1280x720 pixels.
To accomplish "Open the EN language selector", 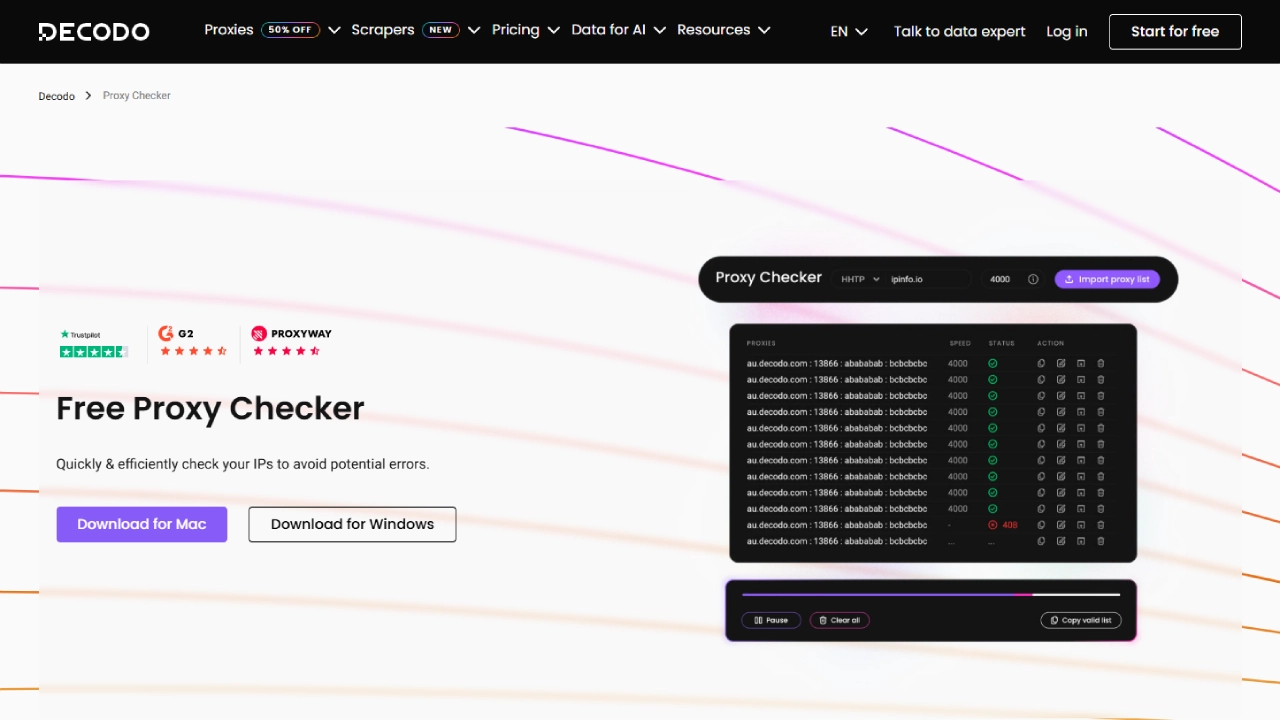I will tap(849, 32).
